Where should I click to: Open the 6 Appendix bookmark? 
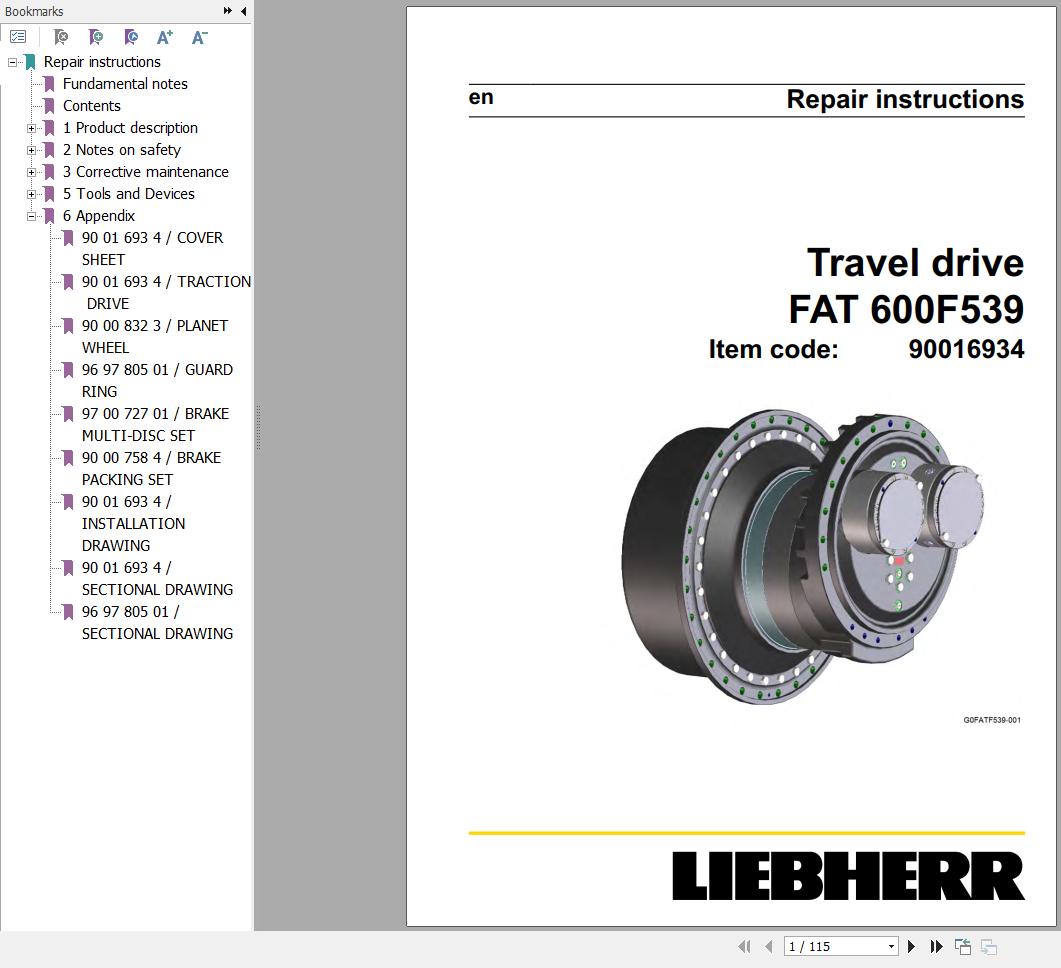tap(99, 216)
